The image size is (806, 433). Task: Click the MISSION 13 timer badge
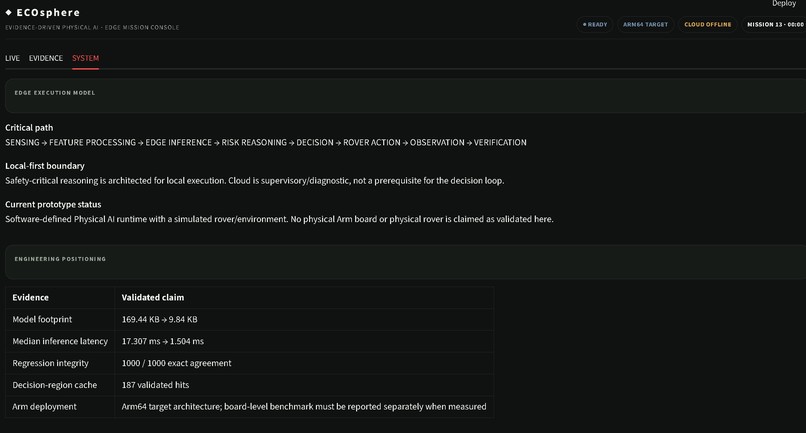(774, 24)
